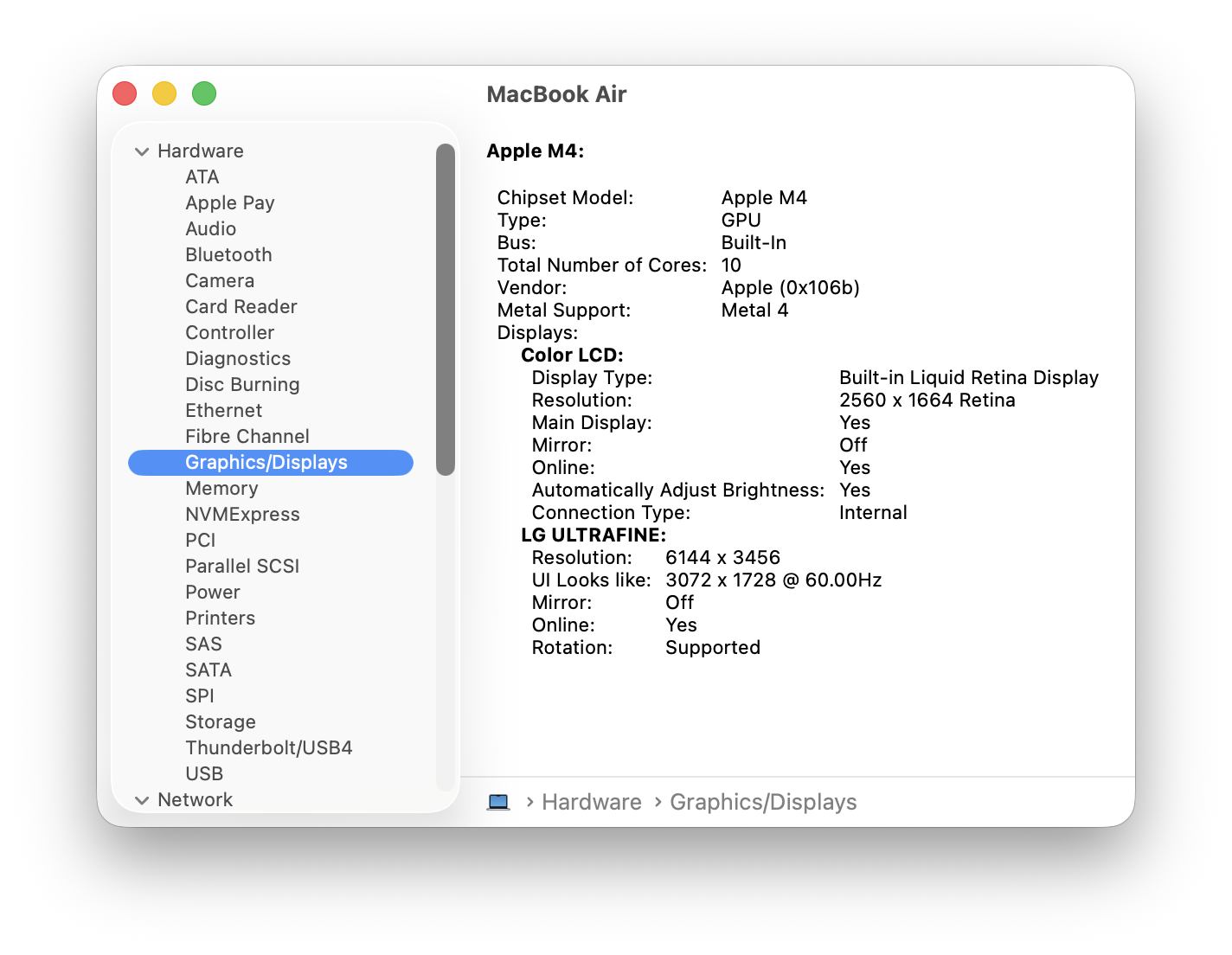
Task: Click the Hardware section header label
Action: [x=200, y=151]
